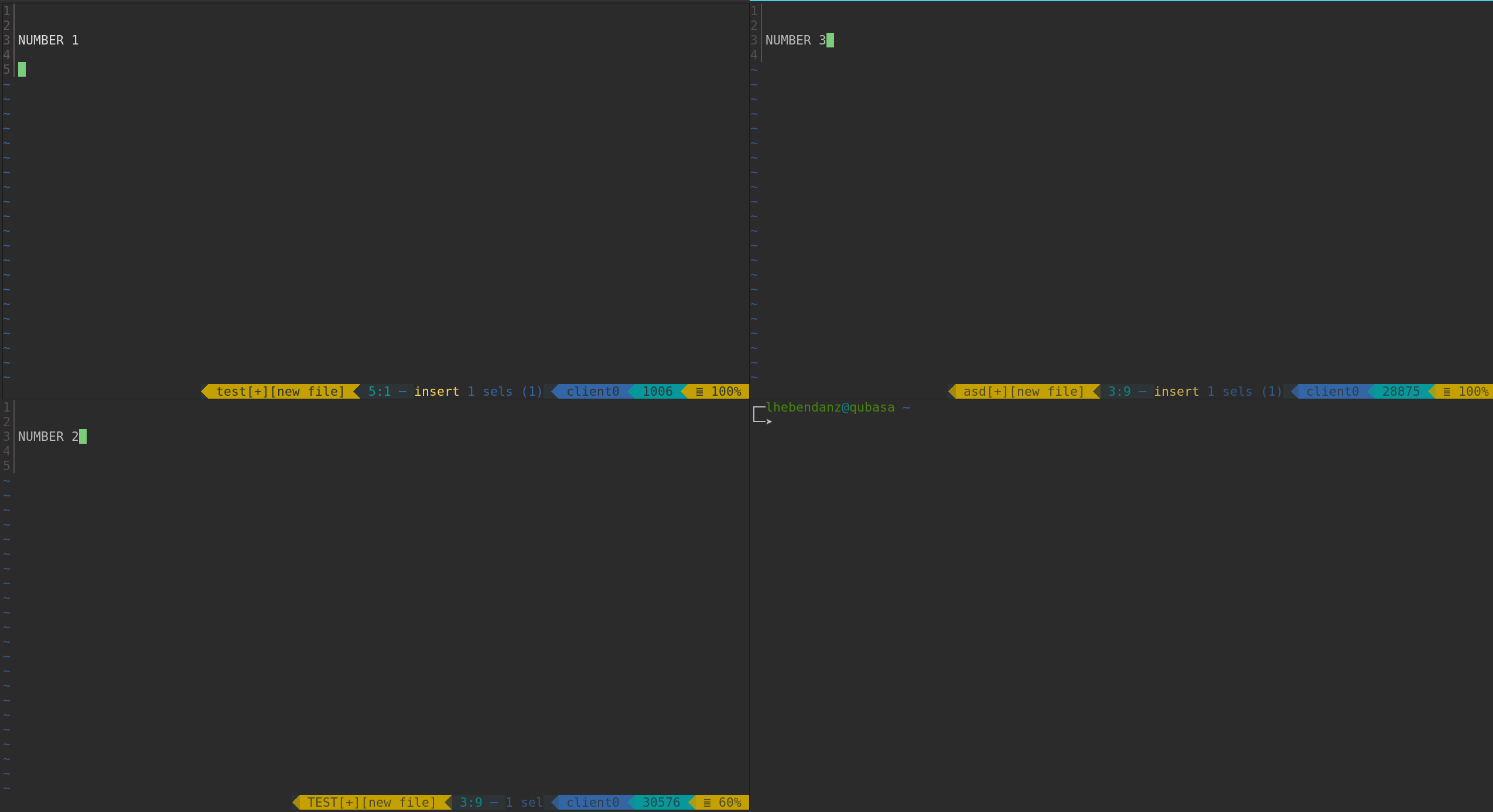
Task: Click the green cursor on line 5 of test
Action: pyautogui.click(x=22, y=70)
